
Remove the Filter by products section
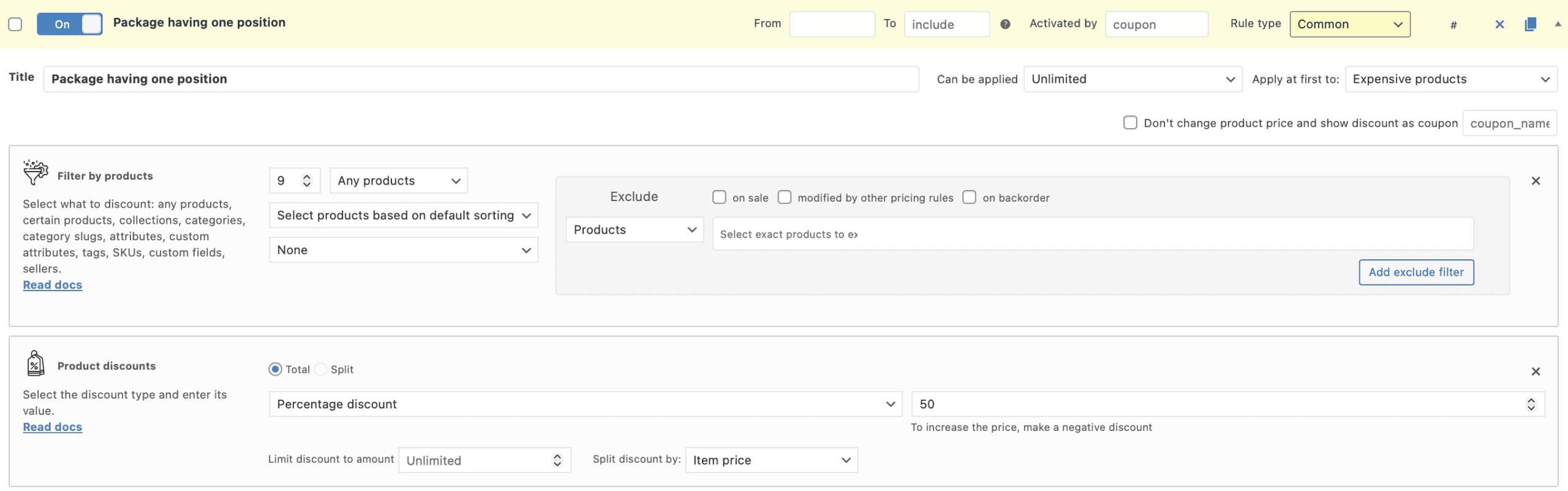(x=1536, y=181)
